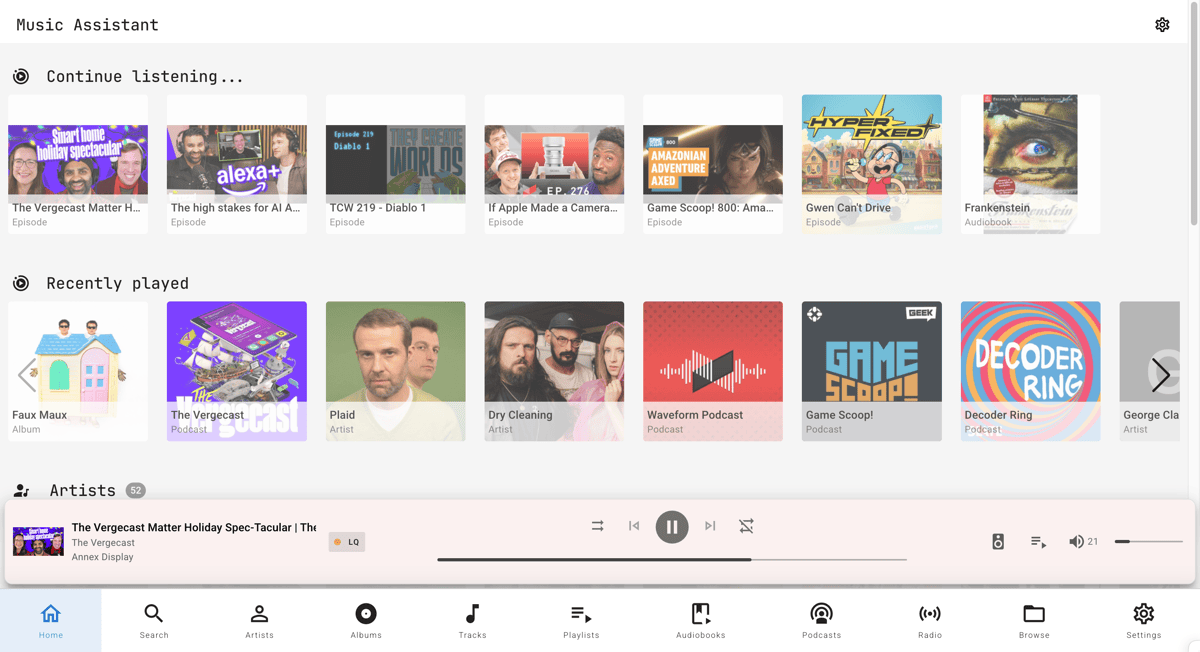Open the Tracks section
Screen dimensions: 1200x652
pyautogui.click(x=472, y=620)
